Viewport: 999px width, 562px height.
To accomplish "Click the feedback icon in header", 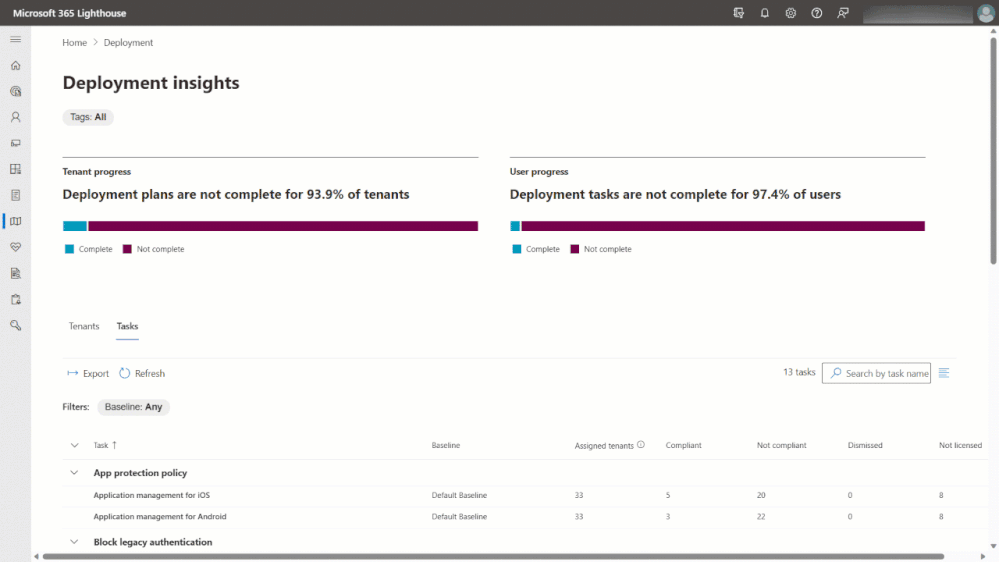I will 843,13.
